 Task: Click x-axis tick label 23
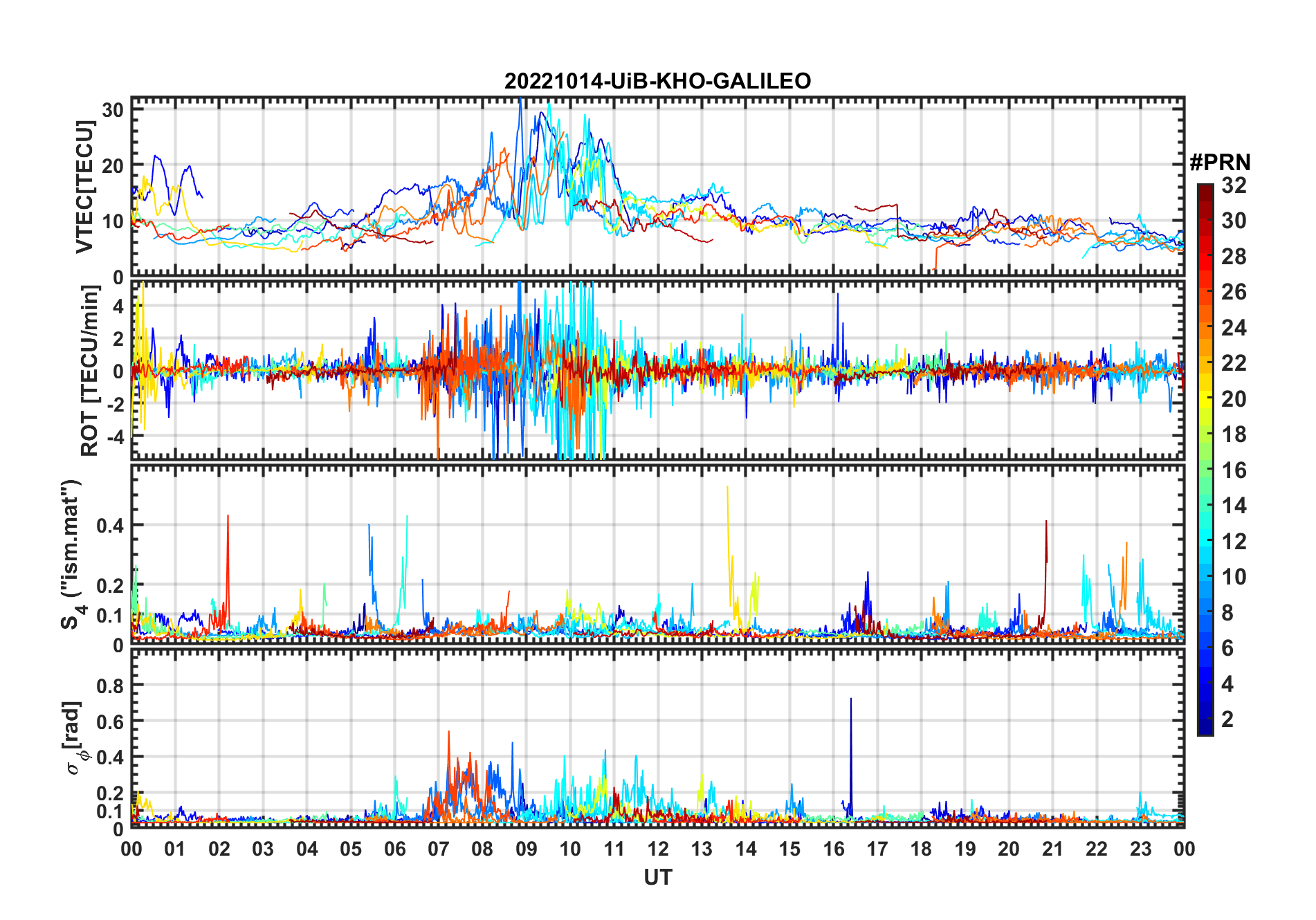[1140, 849]
